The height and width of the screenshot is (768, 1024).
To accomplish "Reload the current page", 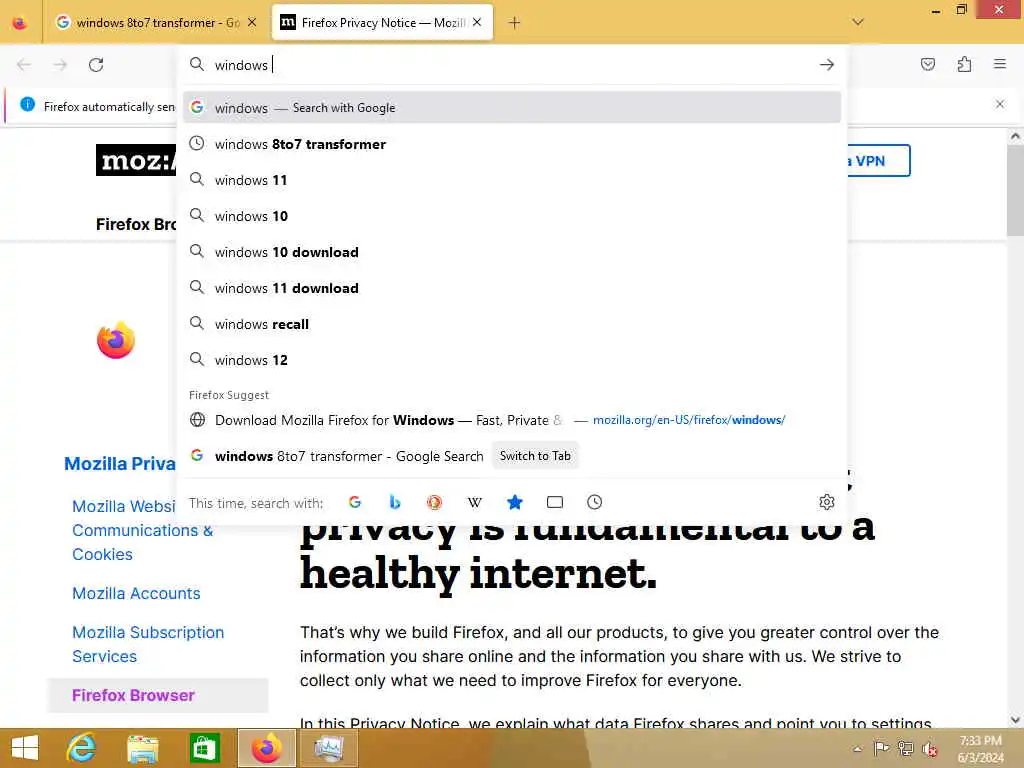I will coord(96,65).
